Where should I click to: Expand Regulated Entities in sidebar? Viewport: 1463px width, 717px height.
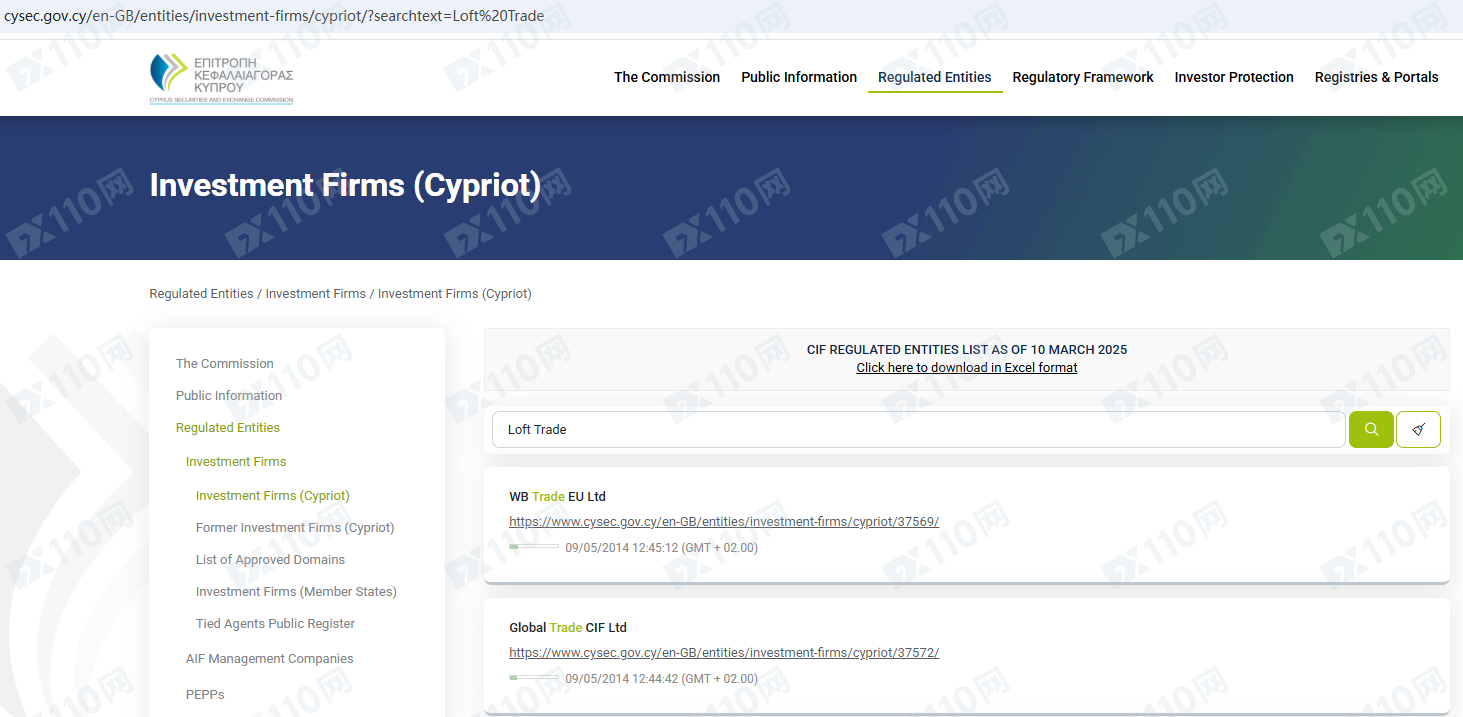pyautogui.click(x=227, y=427)
